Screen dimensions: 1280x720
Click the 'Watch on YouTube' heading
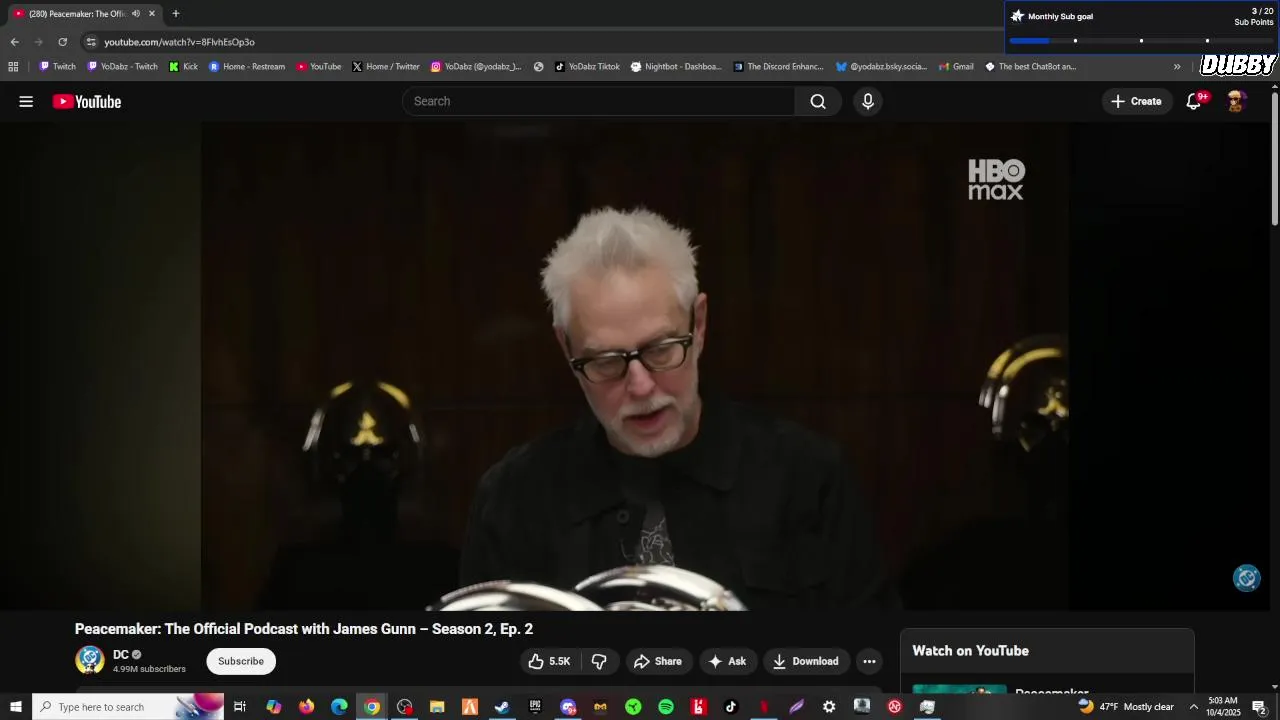coord(970,651)
